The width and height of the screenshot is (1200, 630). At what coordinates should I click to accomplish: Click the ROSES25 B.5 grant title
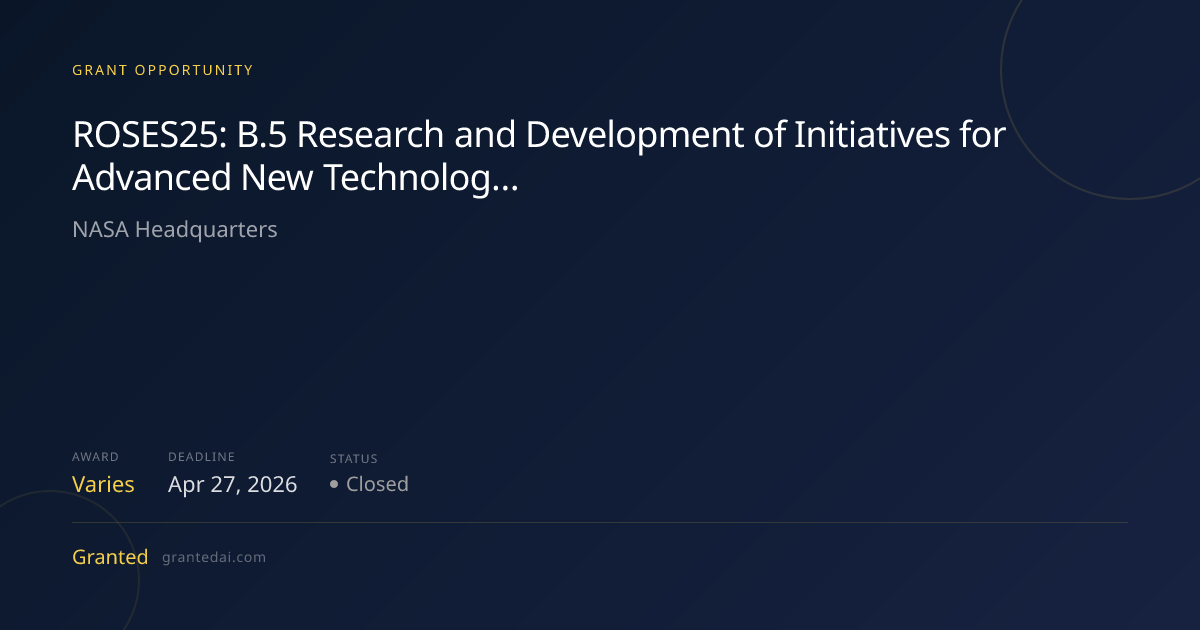click(x=539, y=155)
